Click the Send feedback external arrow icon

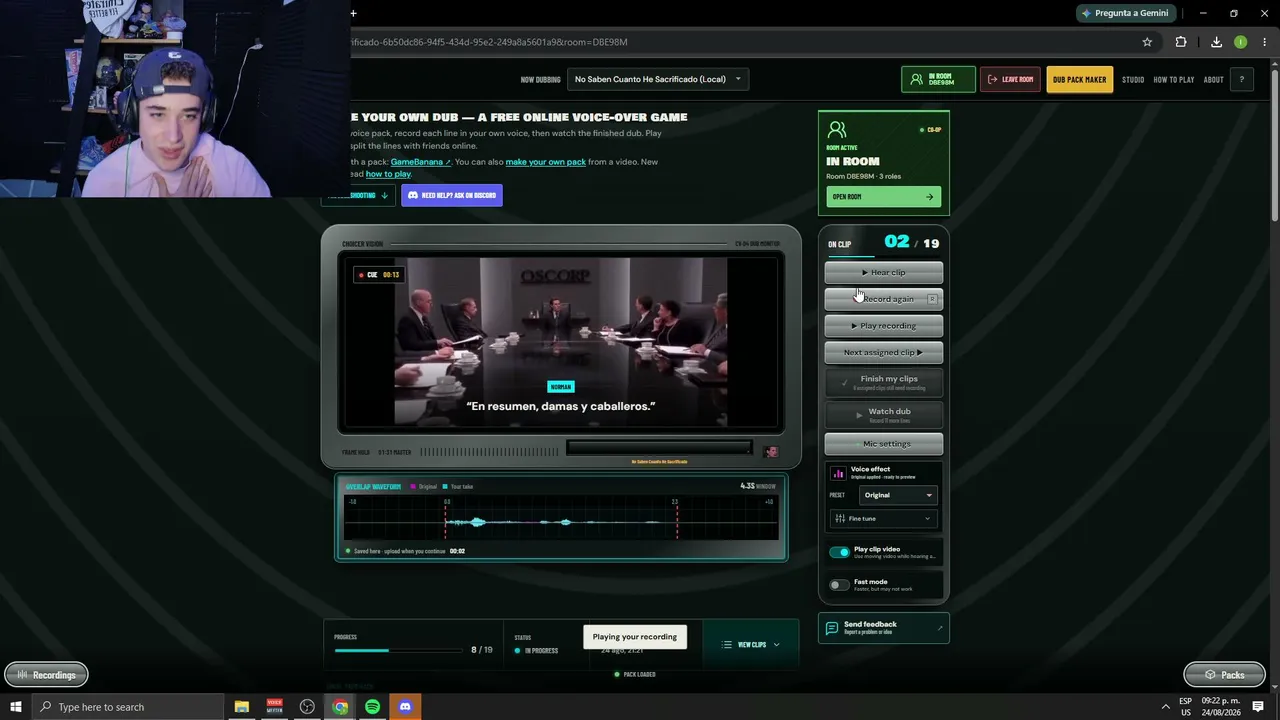pos(939,628)
